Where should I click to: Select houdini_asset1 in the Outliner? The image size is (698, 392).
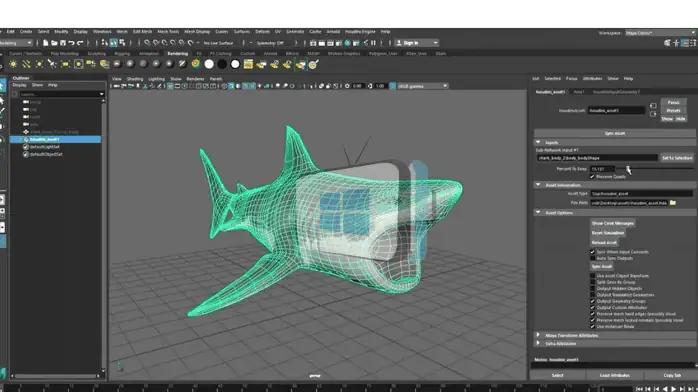point(56,139)
